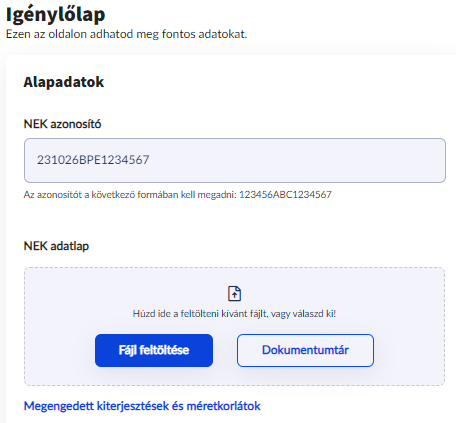Click the identifier format hint text
Viewport: 456px width, 423px height.
(178, 194)
